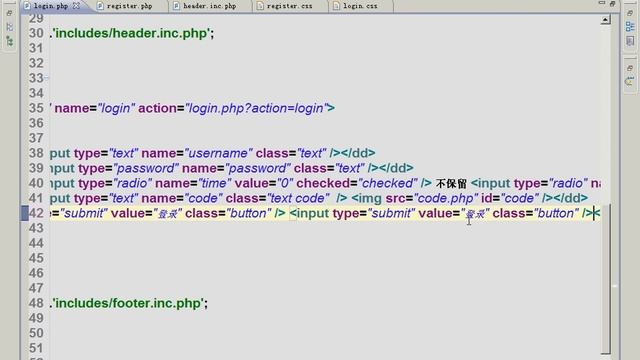Minimize the editor area
Viewport: 640px width, 360px height.
pos(602,3)
